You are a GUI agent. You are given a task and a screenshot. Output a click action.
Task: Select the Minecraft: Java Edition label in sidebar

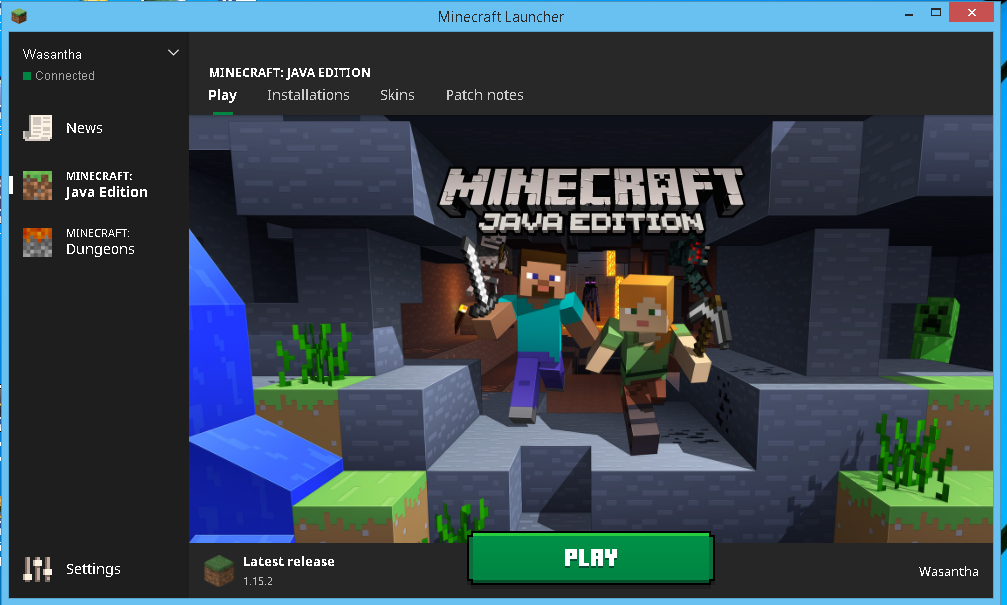[x=107, y=185]
